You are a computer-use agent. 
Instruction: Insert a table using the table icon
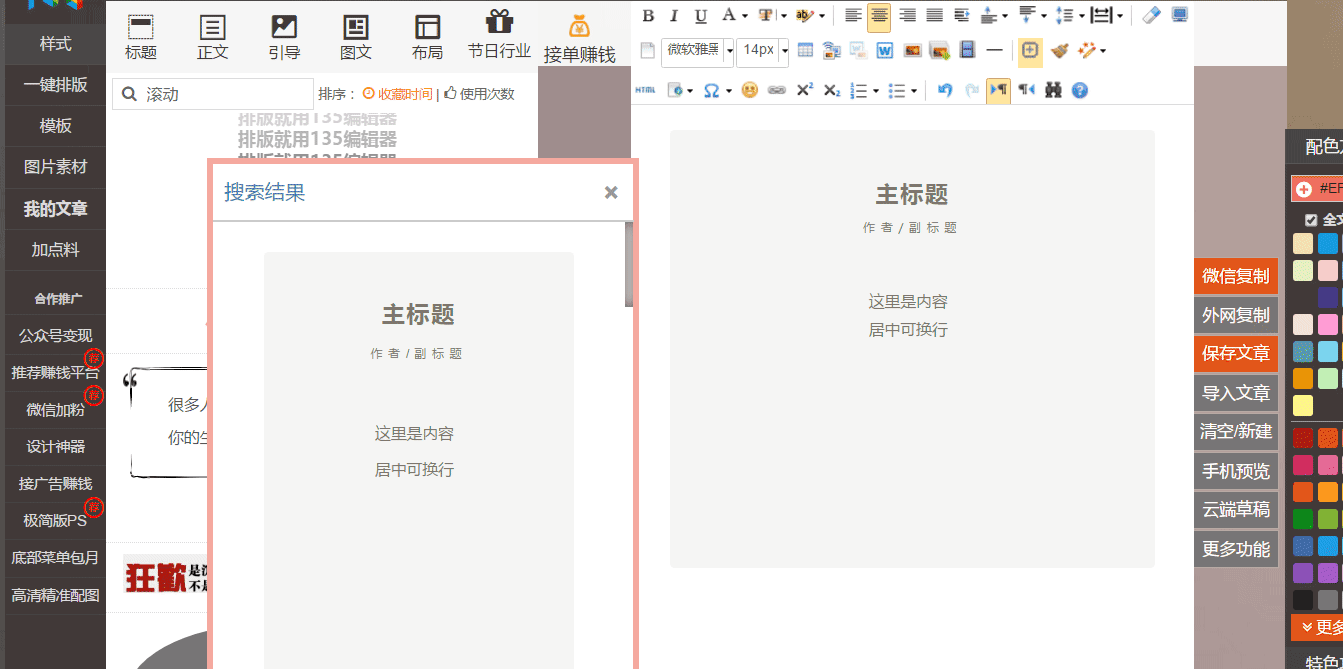805,50
